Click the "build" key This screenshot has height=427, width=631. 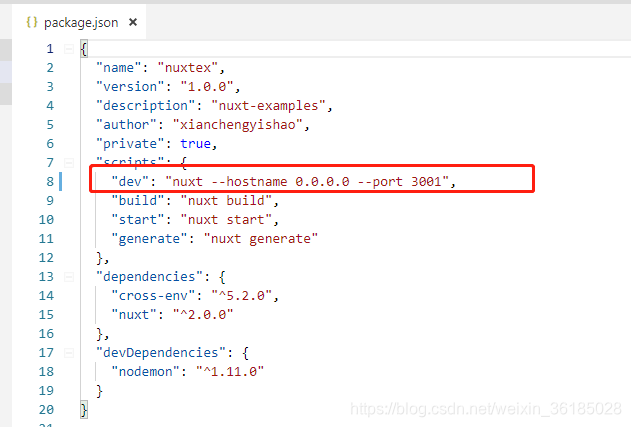click(138, 200)
